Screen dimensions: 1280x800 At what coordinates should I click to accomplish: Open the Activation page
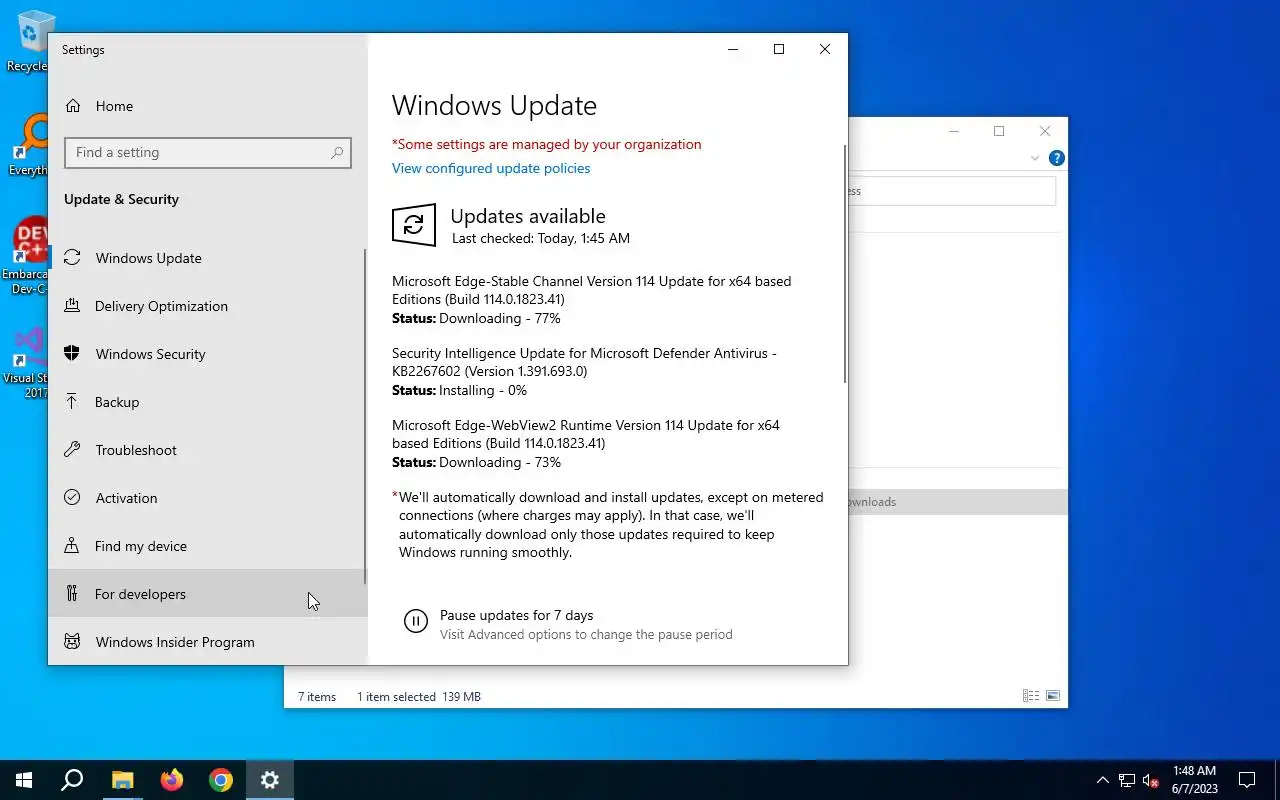[207, 498]
